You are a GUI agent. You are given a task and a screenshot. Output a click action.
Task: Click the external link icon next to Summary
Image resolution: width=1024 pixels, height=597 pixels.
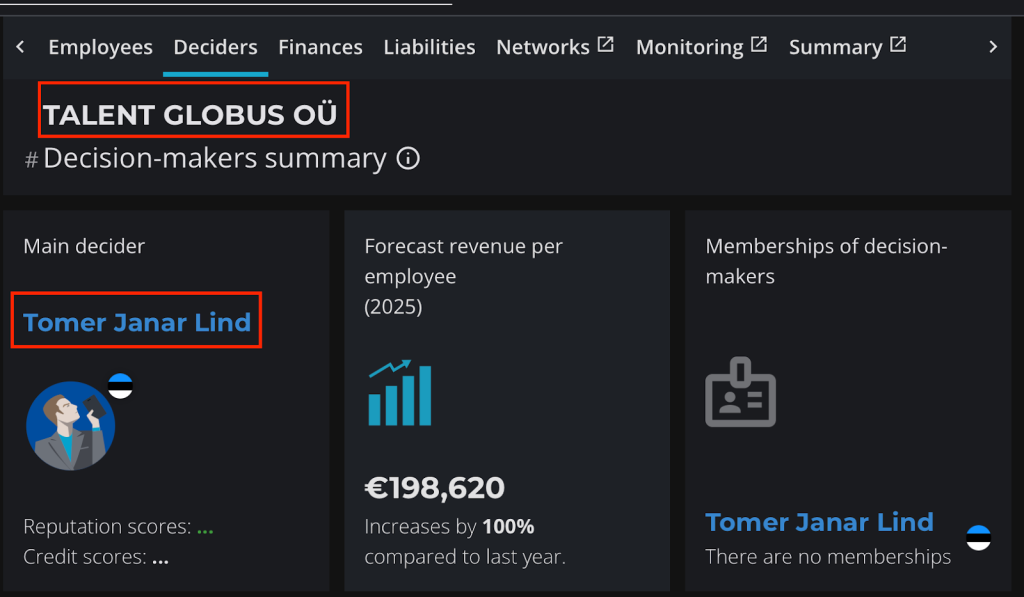(898, 45)
